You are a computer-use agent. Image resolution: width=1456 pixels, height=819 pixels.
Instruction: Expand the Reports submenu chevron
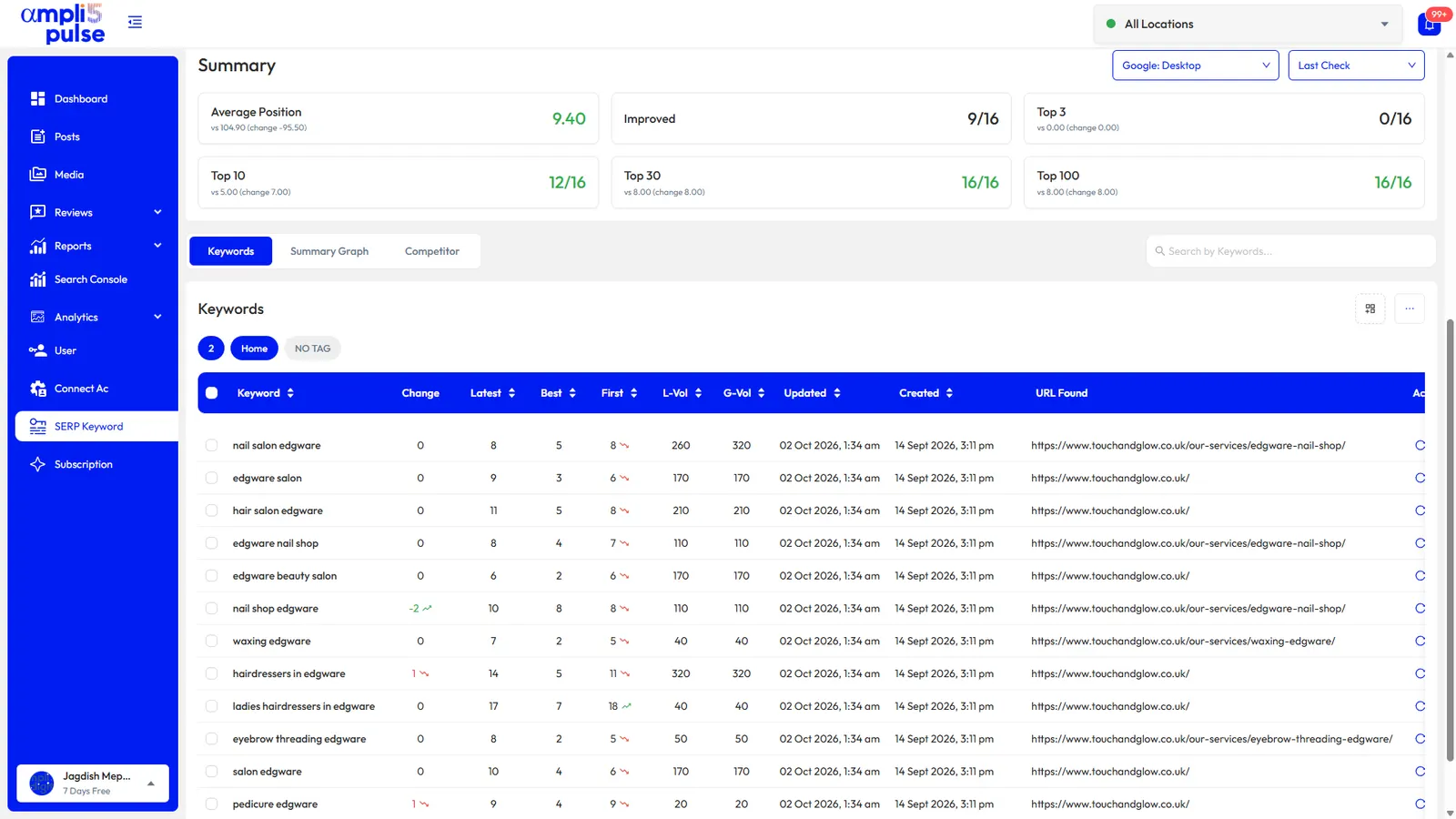pyautogui.click(x=157, y=246)
